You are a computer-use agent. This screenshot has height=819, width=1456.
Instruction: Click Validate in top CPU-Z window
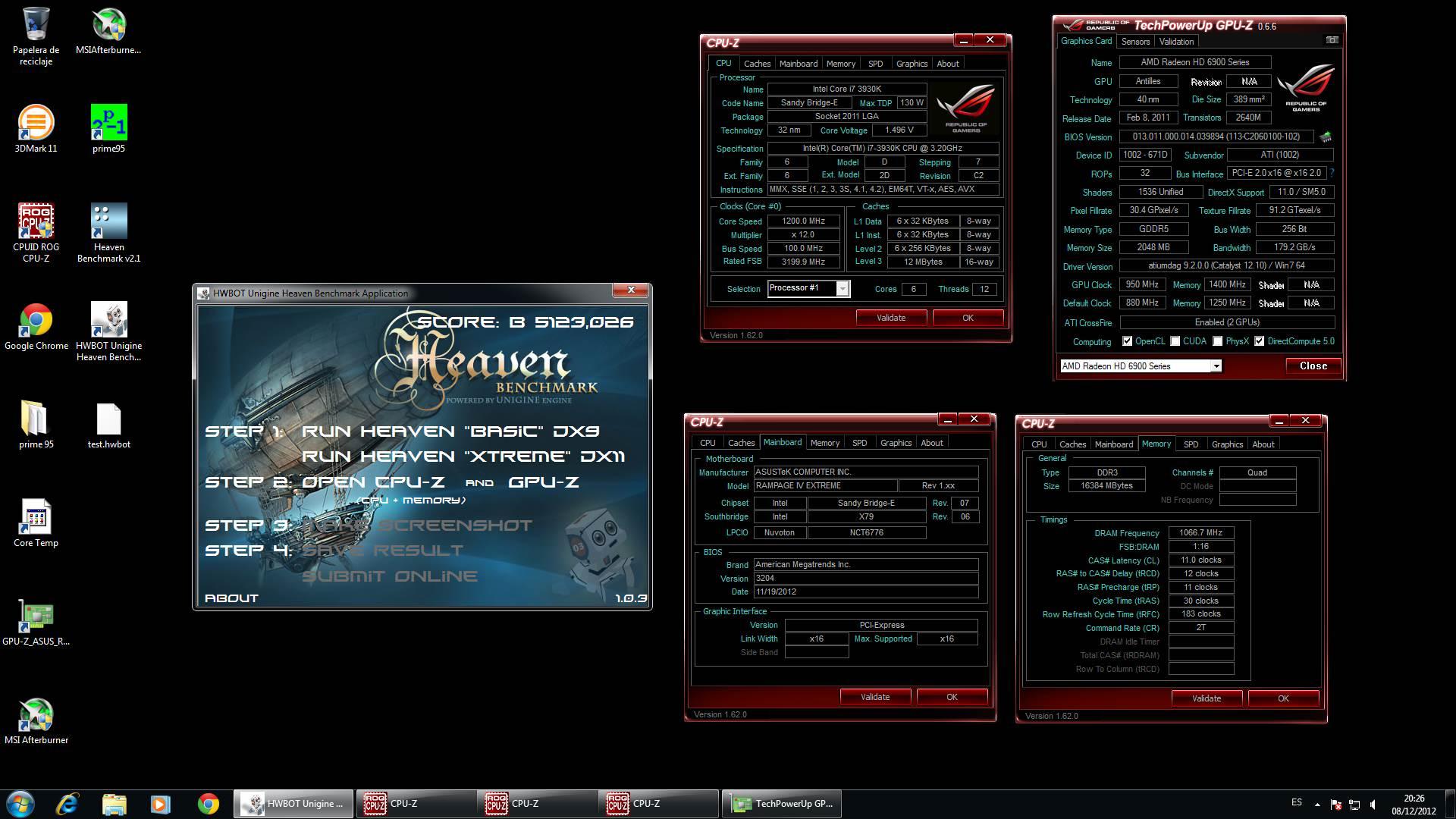pos(891,318)
